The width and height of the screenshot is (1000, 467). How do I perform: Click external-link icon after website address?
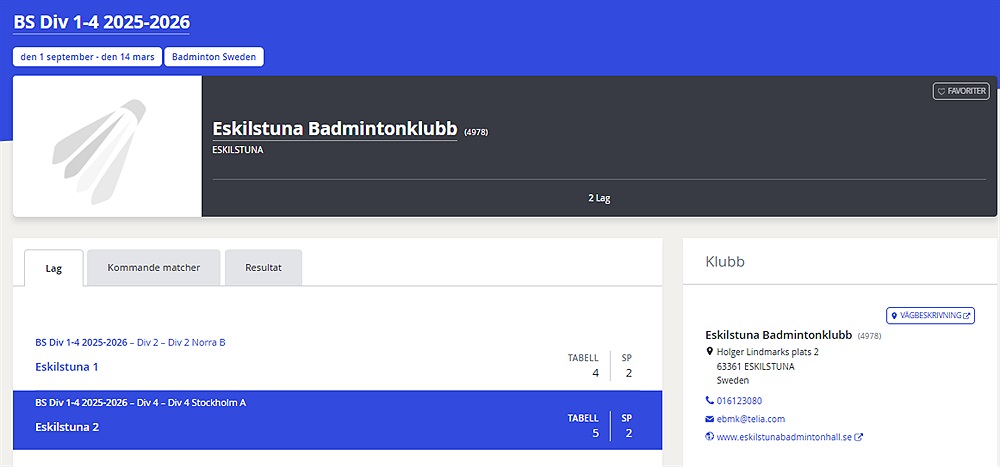[x=859, y=438]
